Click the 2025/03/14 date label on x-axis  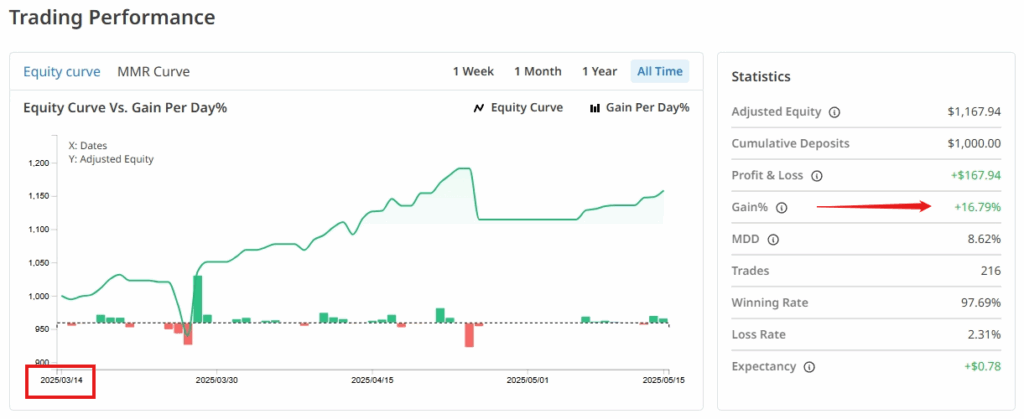click(60, 380)
